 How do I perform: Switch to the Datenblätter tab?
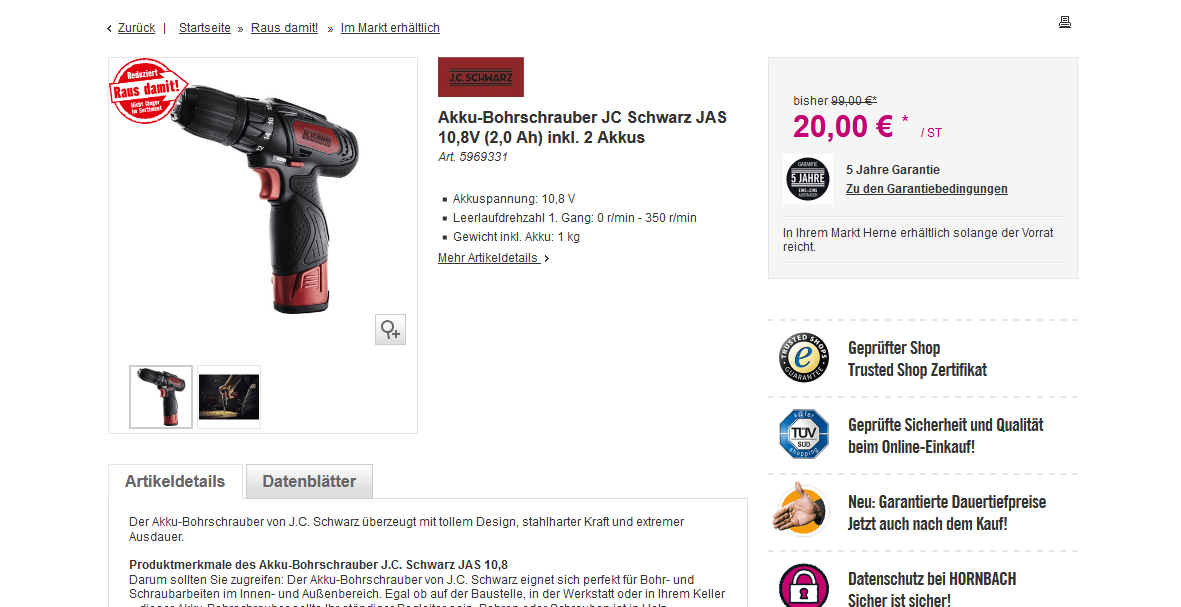click(x=309, y=481)
